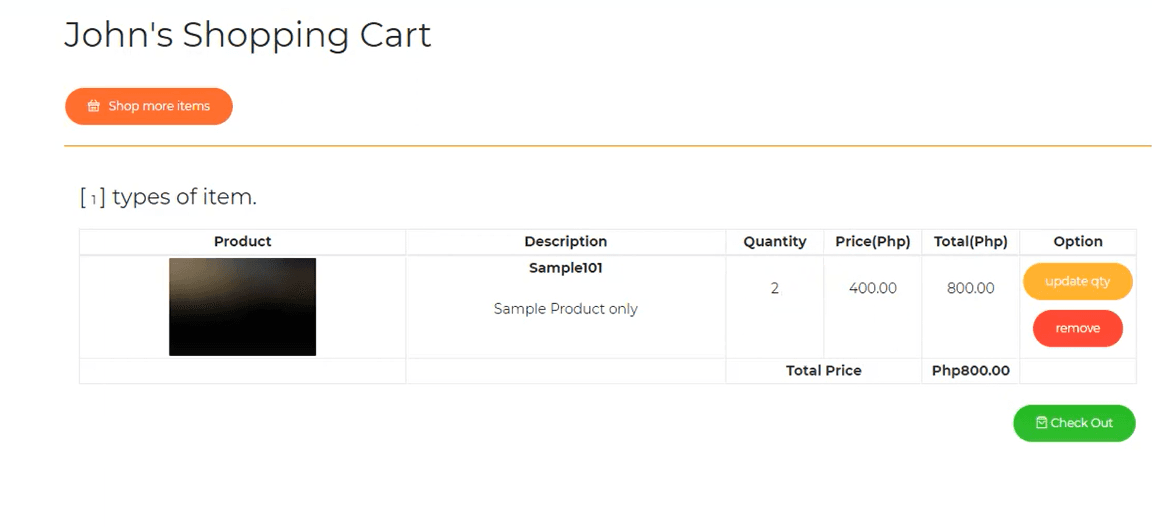Remove Sample101 from the cart
Image resolution: width=1152 pixels, height=528 pixels.
tap(1078, 328)
